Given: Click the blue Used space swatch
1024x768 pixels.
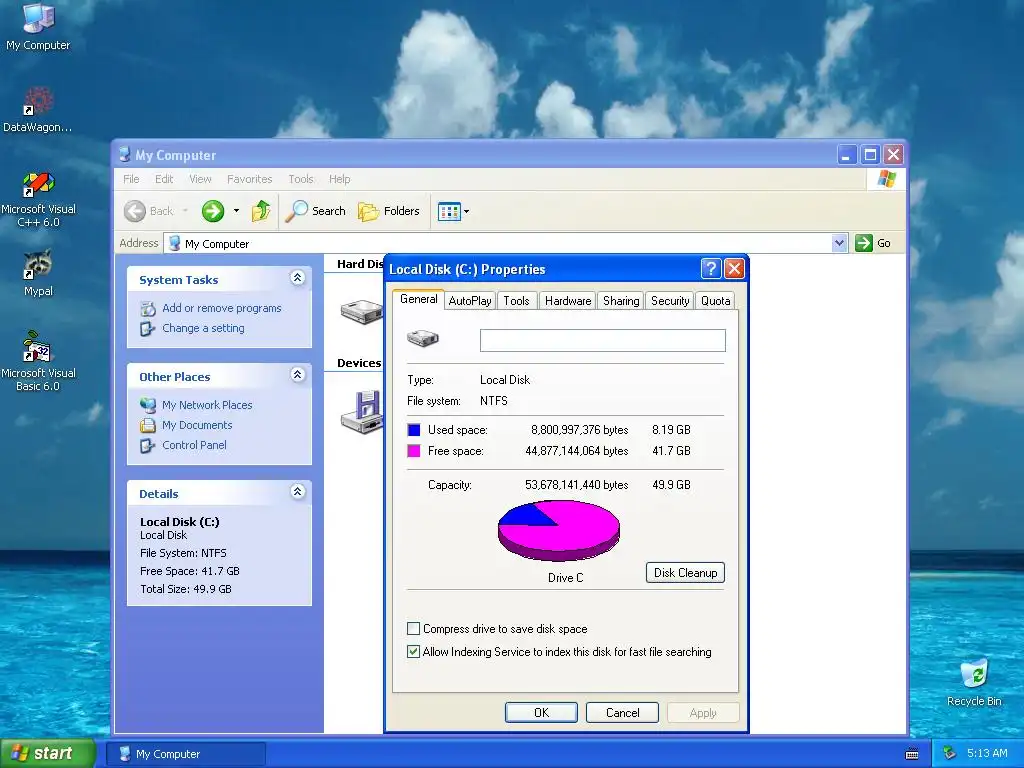Looking at the screenshot, I should (x=413, y=430).
